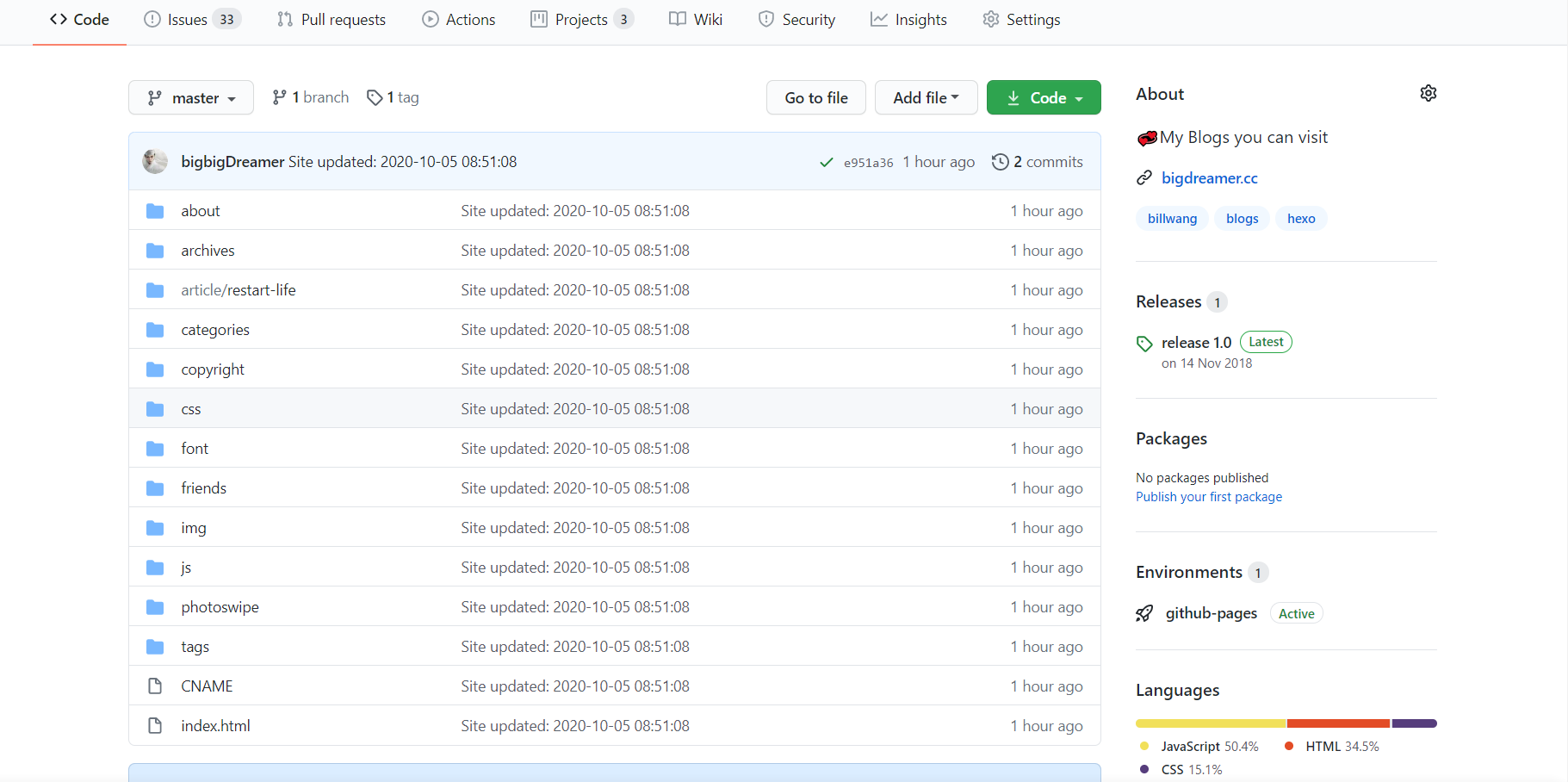Screen dimensions: 1568x782
Task: View the 1 branch link
Action: pyautogui.click(x=311, y=97)
